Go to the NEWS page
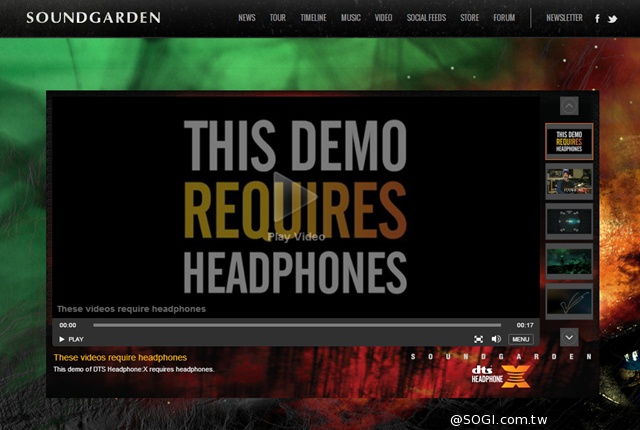The width and height of the screenshot is (640, 430). [x=247, y=18]
